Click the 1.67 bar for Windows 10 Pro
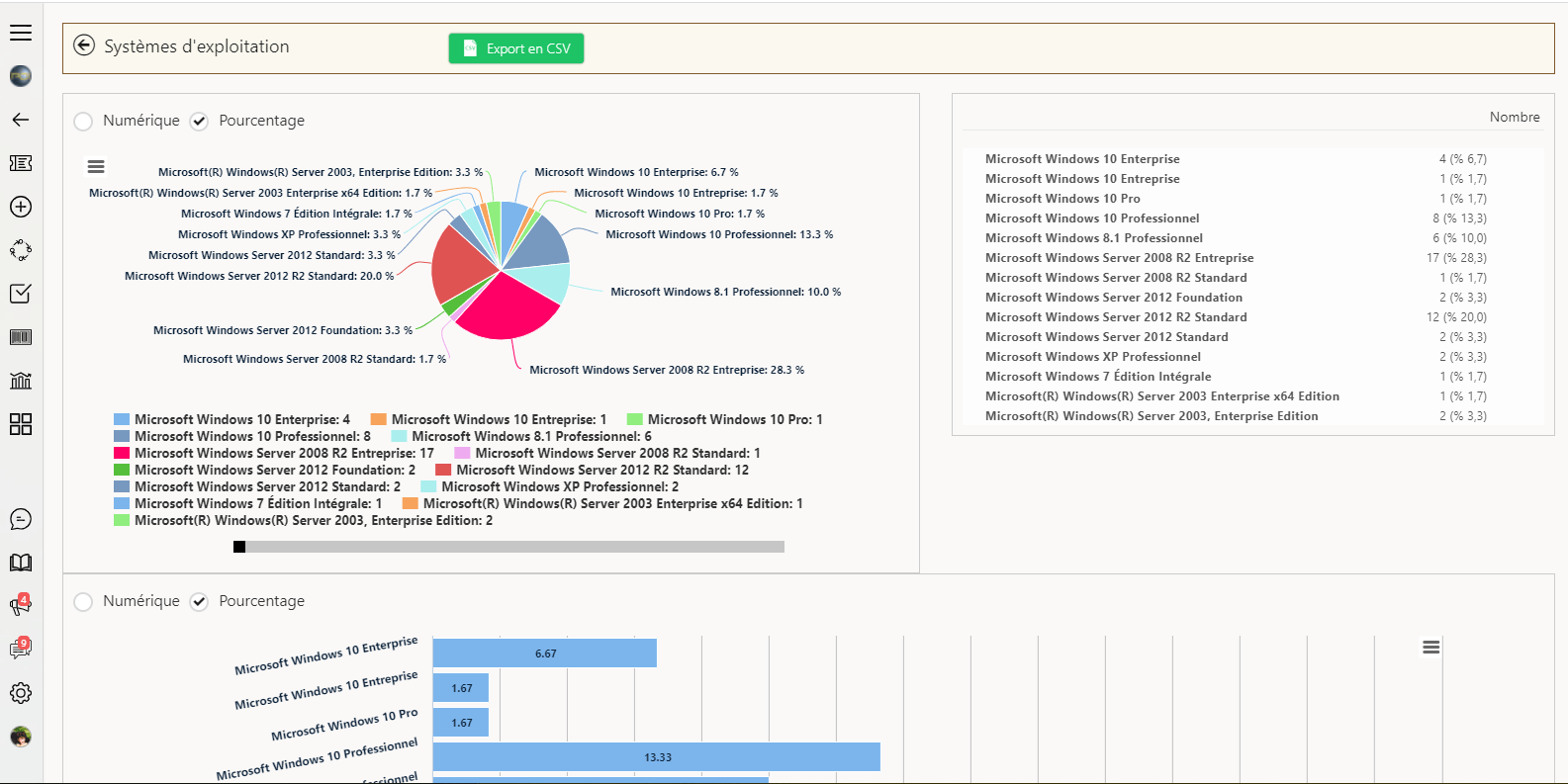Viewport: 1568px width, 784px height. click(x=461, y=722)
